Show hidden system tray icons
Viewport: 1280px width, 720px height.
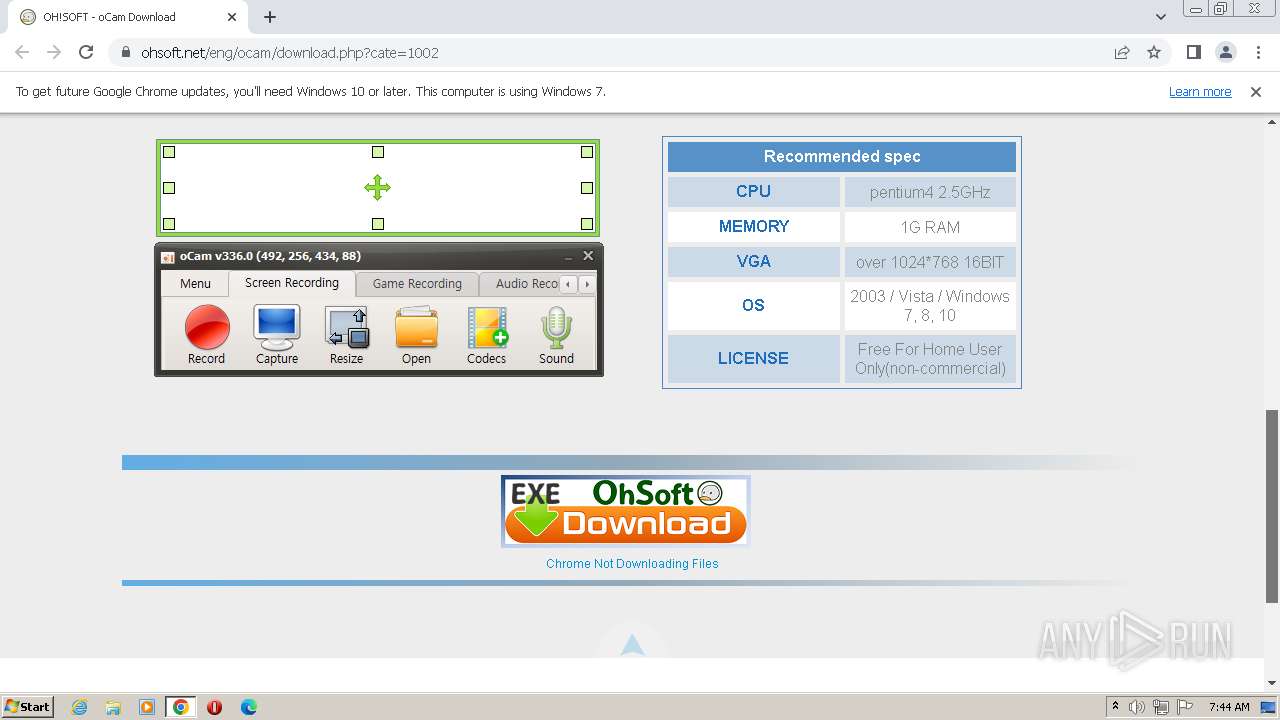pos(1115,707)
